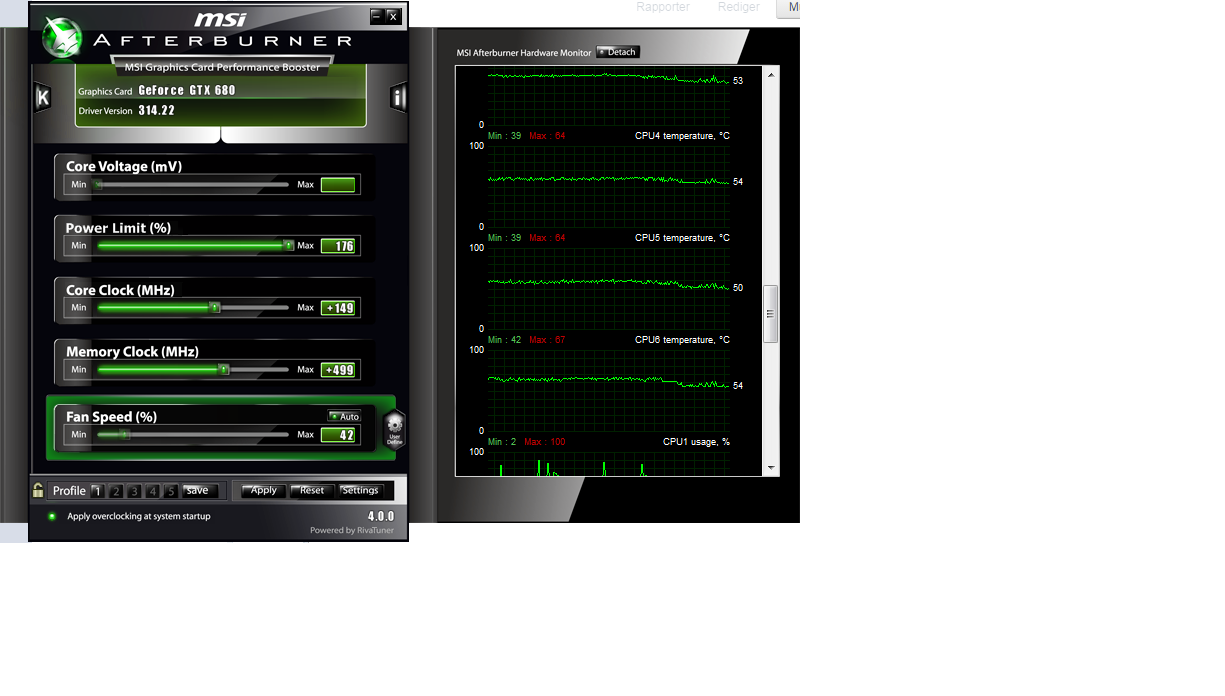Viewport: 1225px width, 696px height.
Task: Open the information i side button
Action: coord(398,97)
